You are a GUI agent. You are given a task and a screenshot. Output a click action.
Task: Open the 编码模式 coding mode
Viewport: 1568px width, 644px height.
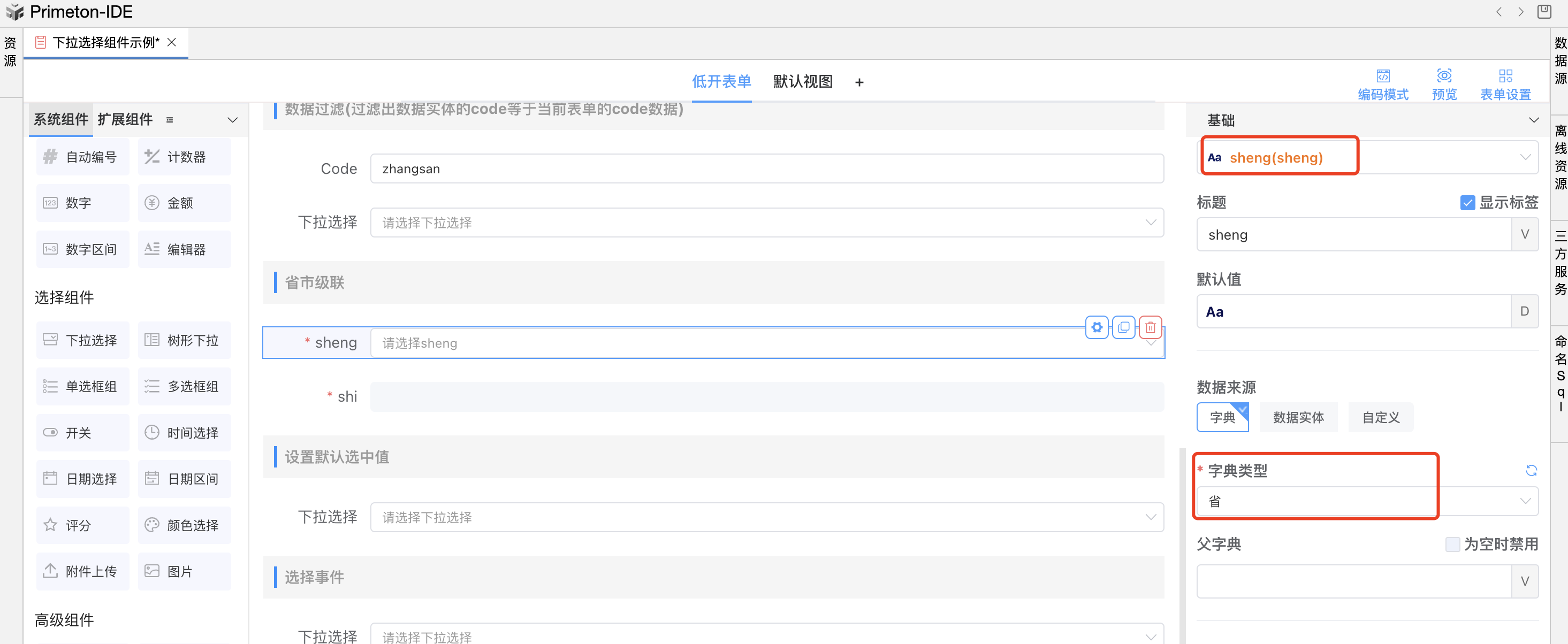click(1382, 84)
